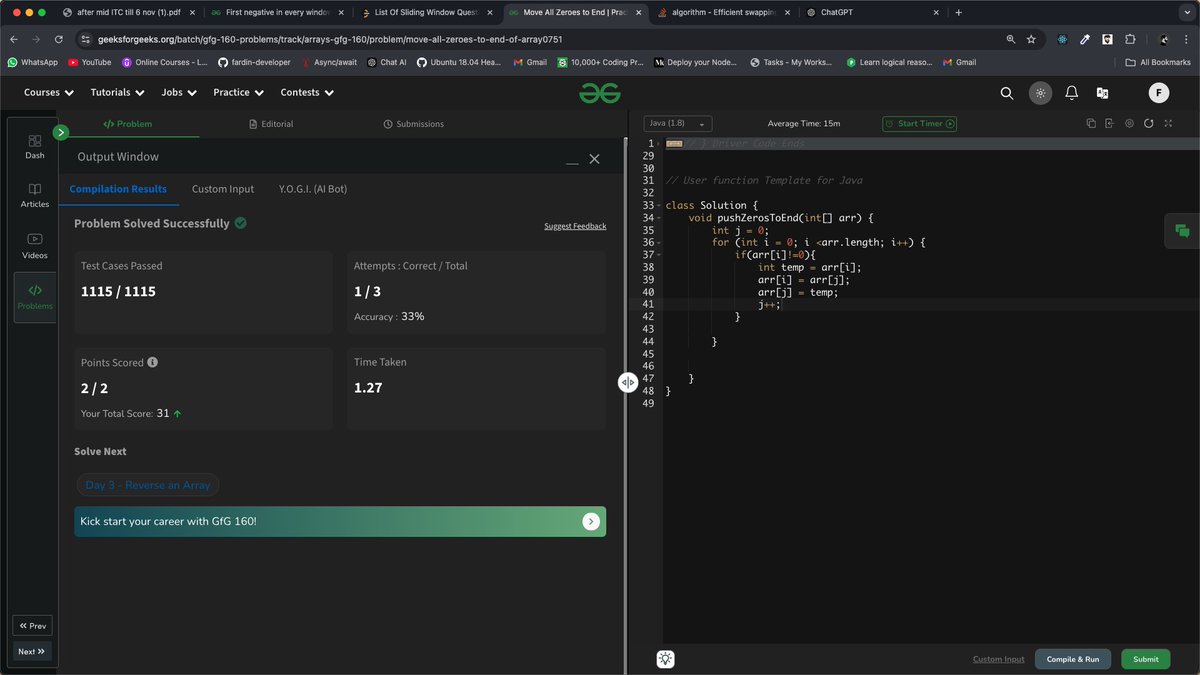Viewport: 1200px width, 675px height.
Task: Switch to the Submissions tab
Action: [x=413, y=124]
